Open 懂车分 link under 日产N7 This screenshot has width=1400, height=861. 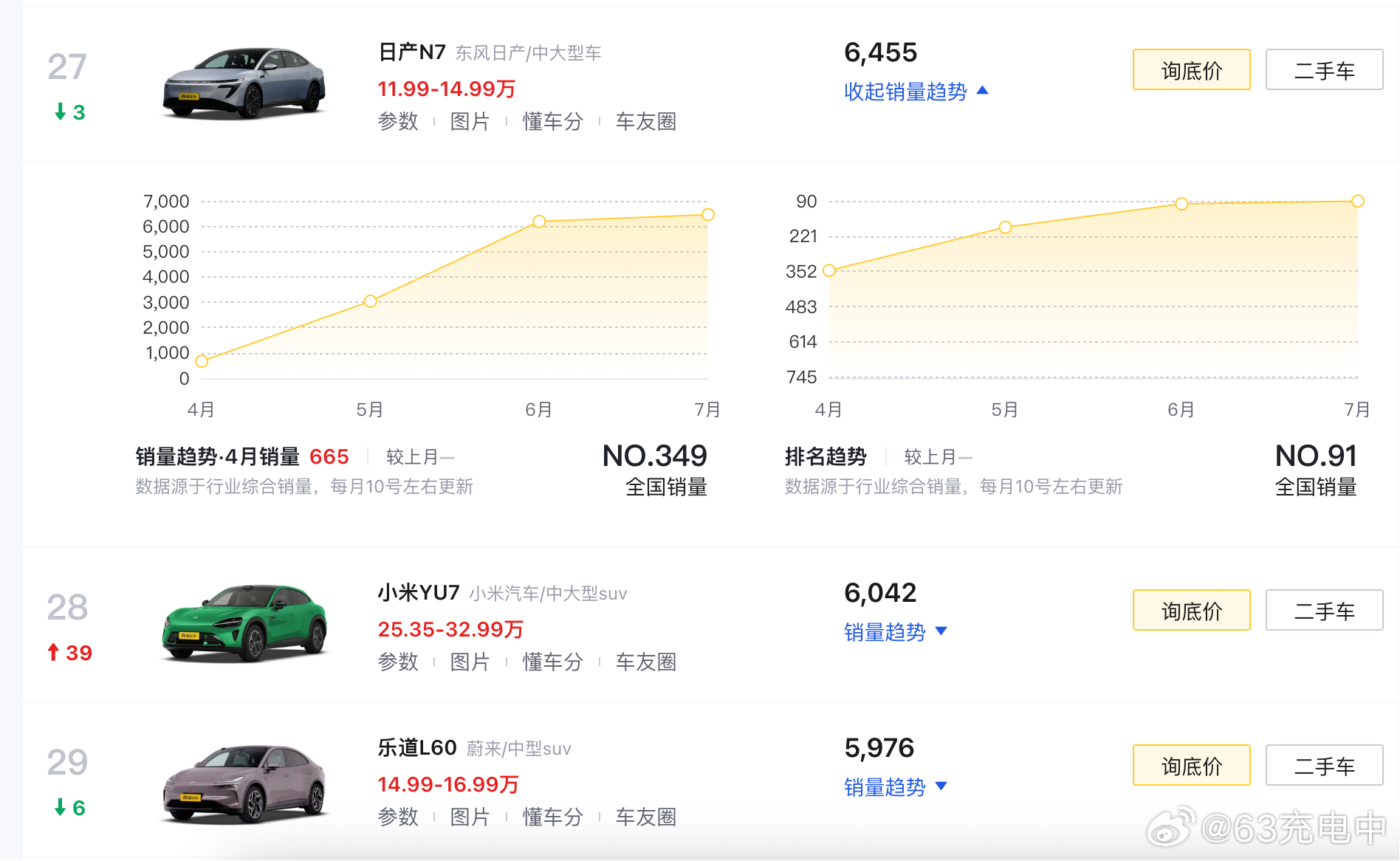click(x=553, y=121)
